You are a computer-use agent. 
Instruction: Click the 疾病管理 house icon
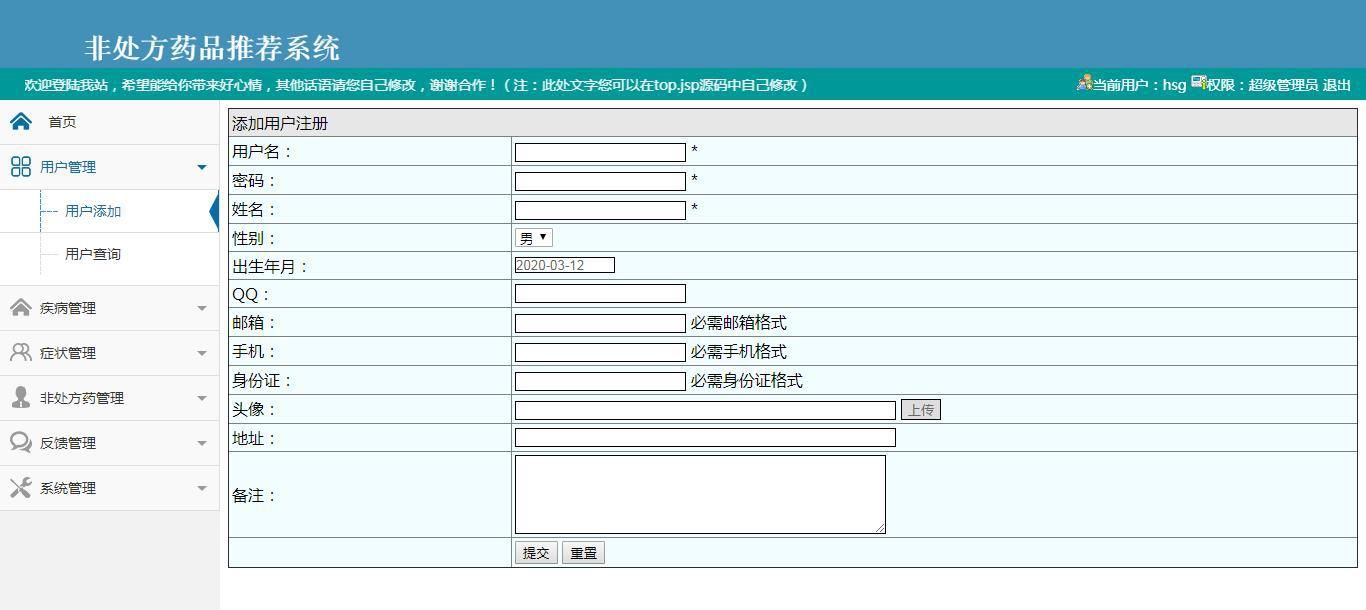pos(21,307)
